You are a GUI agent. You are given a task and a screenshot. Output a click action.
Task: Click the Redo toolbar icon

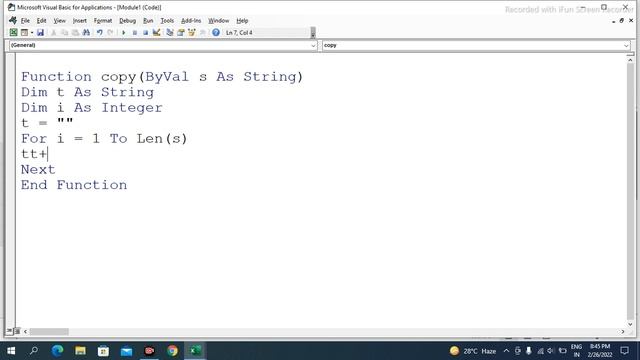pos(110,32)
